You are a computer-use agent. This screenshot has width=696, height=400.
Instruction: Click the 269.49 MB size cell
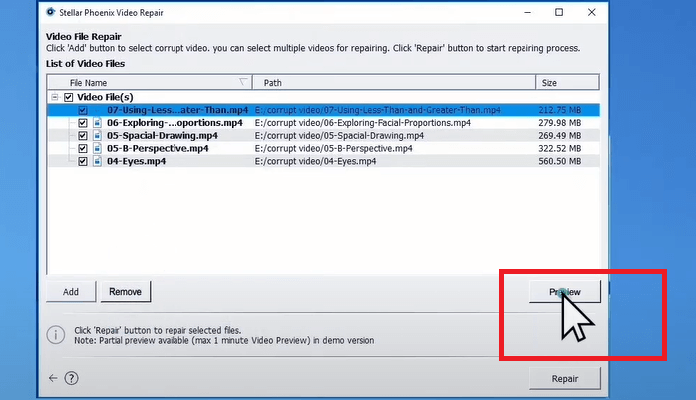coord(560,135)
